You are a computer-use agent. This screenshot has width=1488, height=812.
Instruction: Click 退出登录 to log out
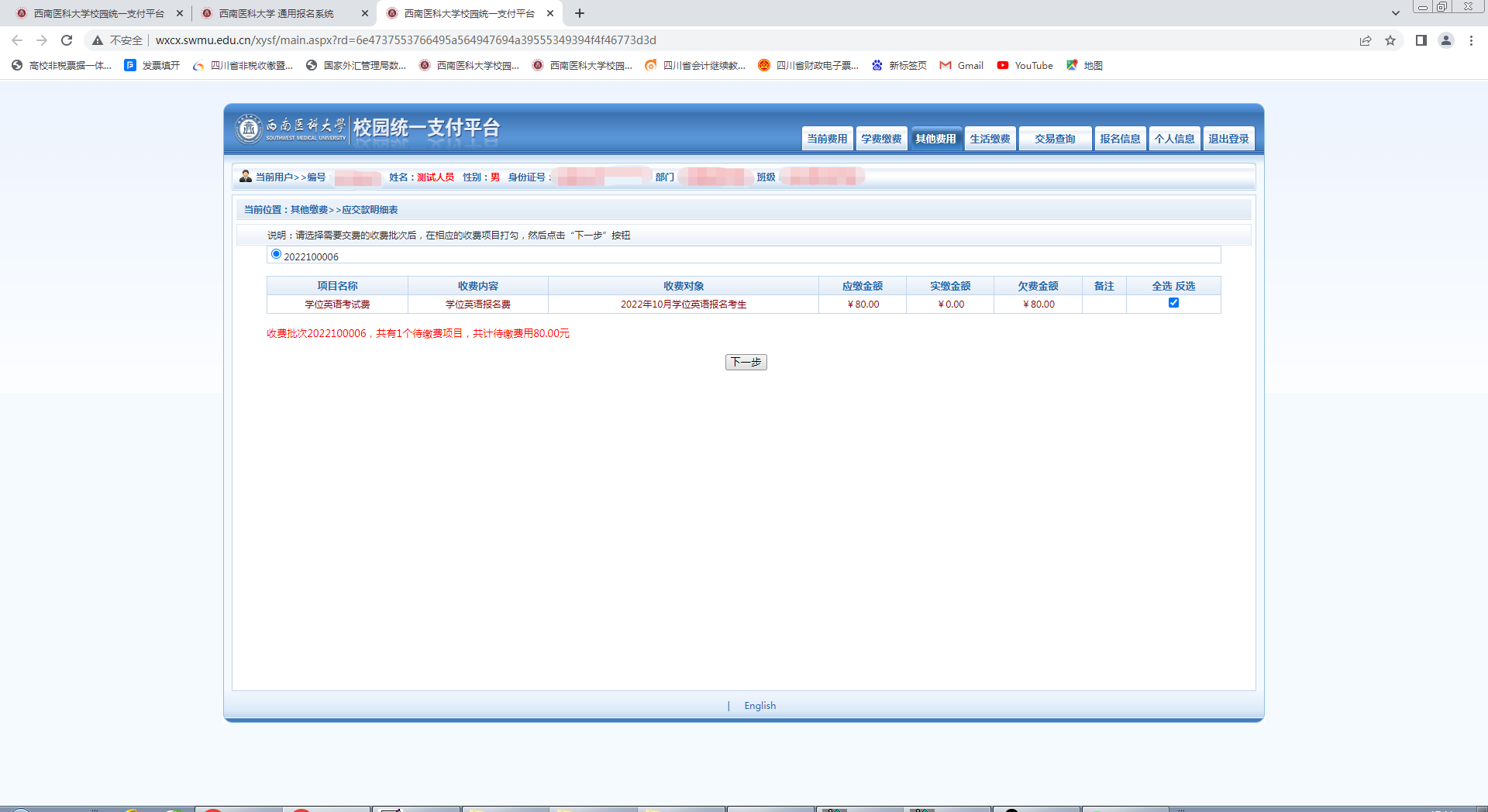(1228, 139)
